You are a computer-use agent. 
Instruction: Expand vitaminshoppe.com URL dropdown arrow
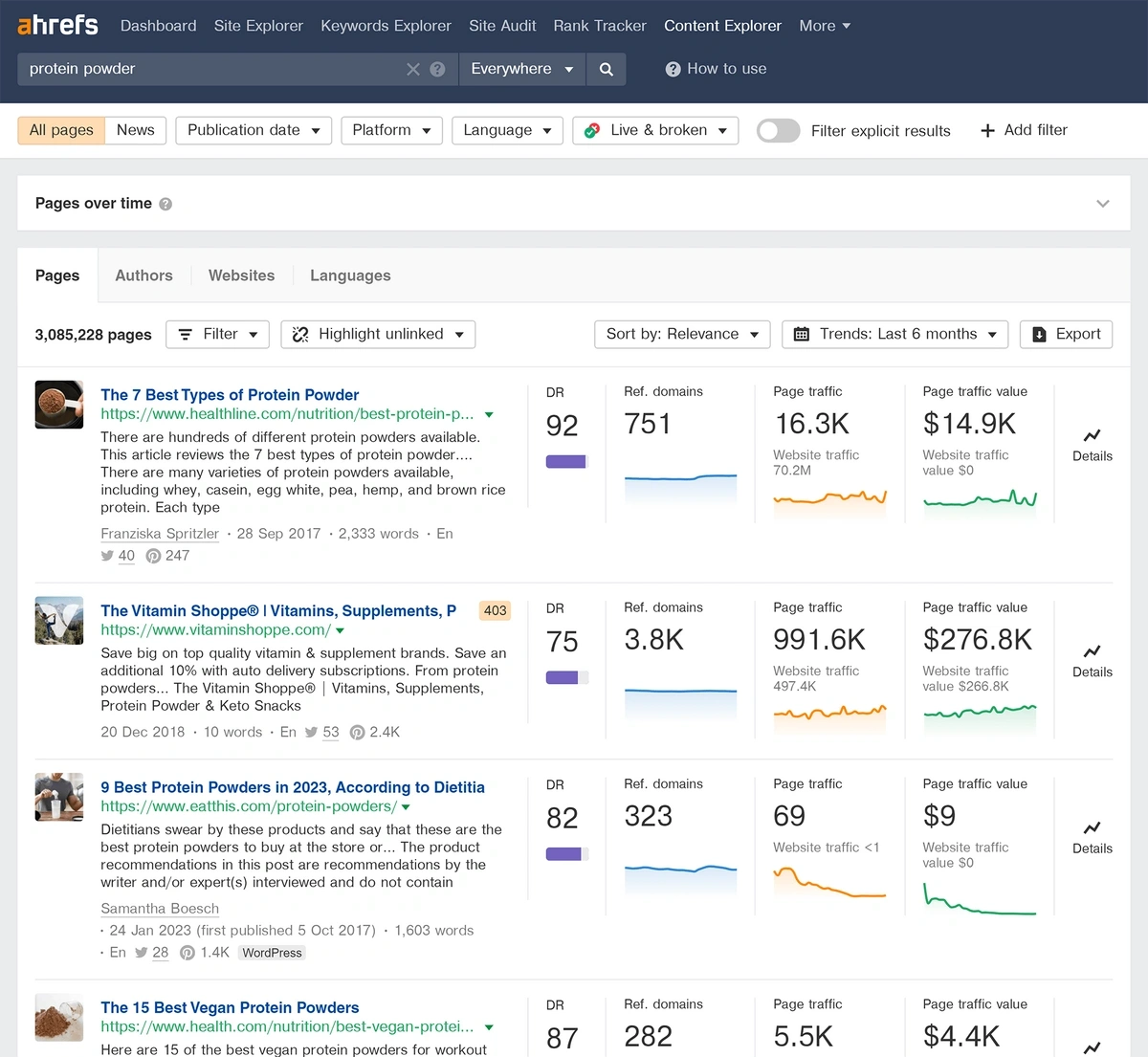coord(340,631)
